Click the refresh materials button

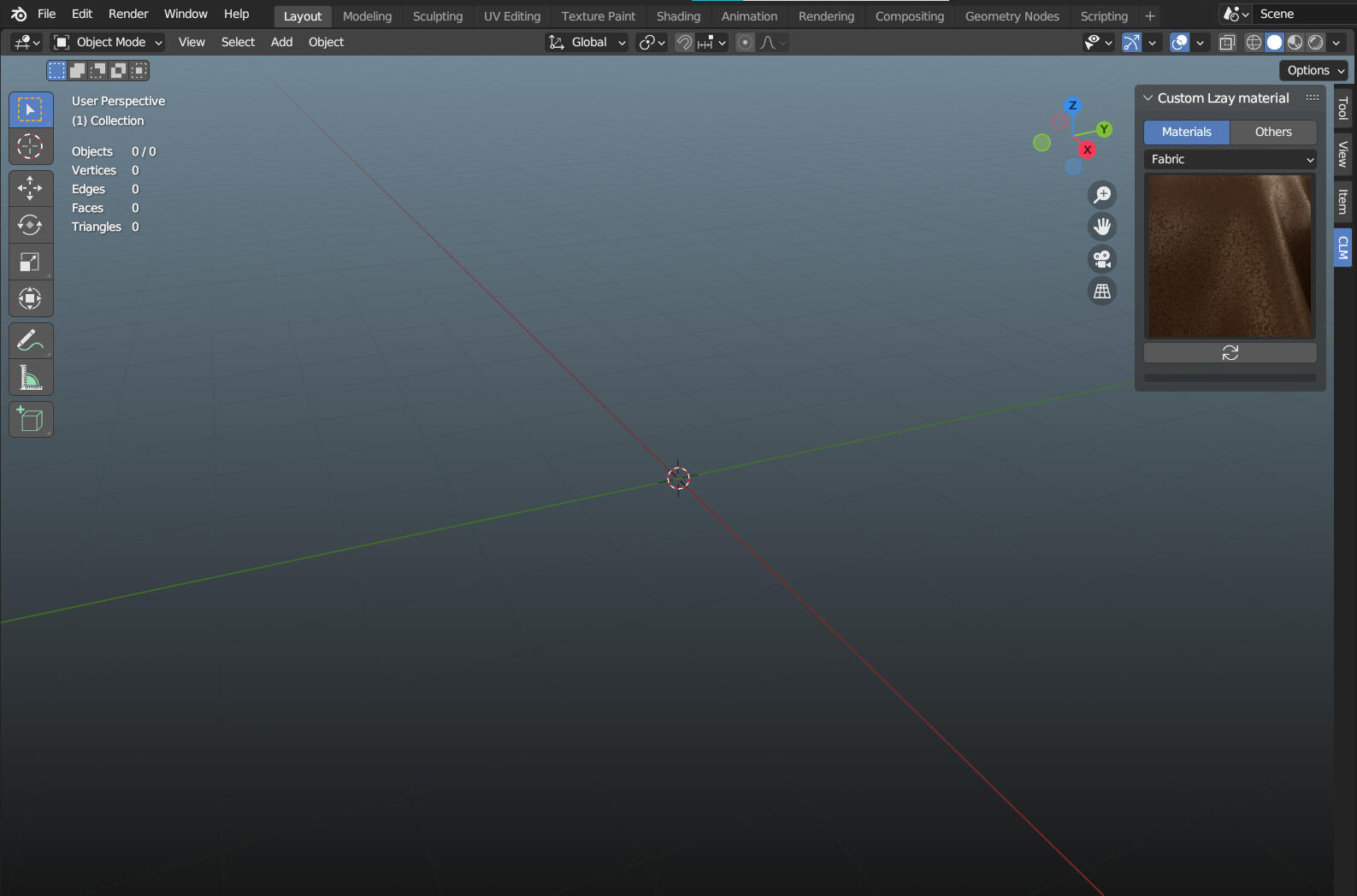[x=1230, y=353]
